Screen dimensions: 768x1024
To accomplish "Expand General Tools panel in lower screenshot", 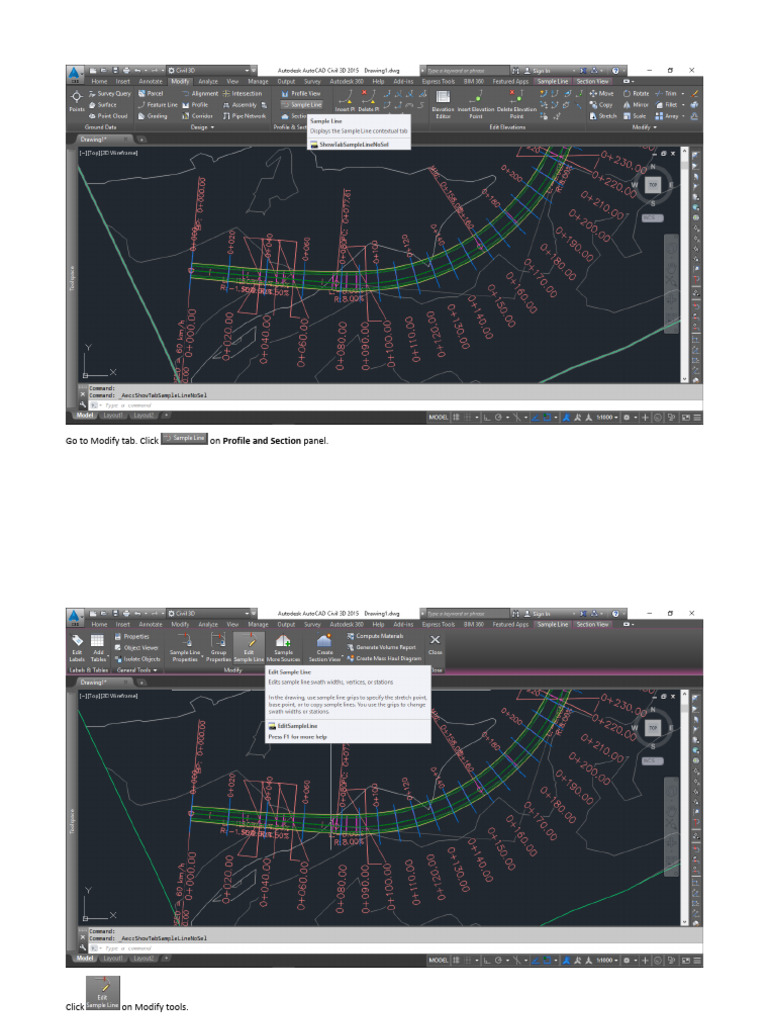I will pos(136,670).
